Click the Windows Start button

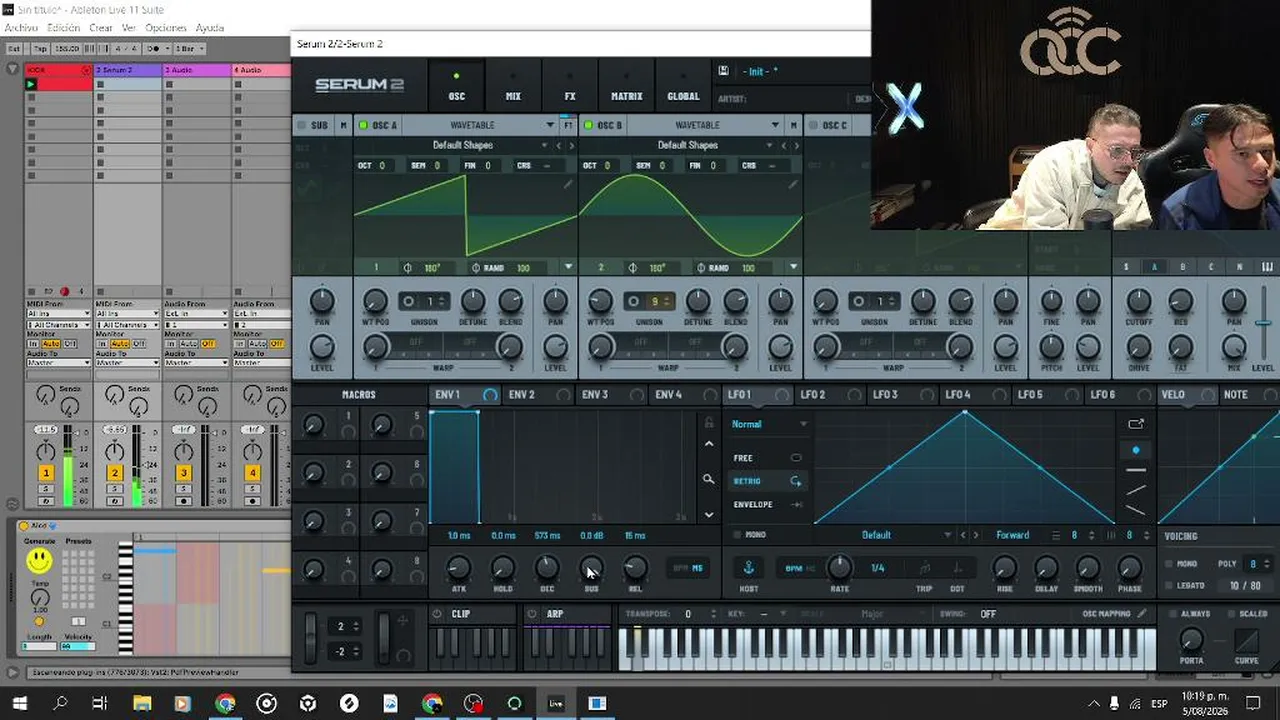click(19, 703)
